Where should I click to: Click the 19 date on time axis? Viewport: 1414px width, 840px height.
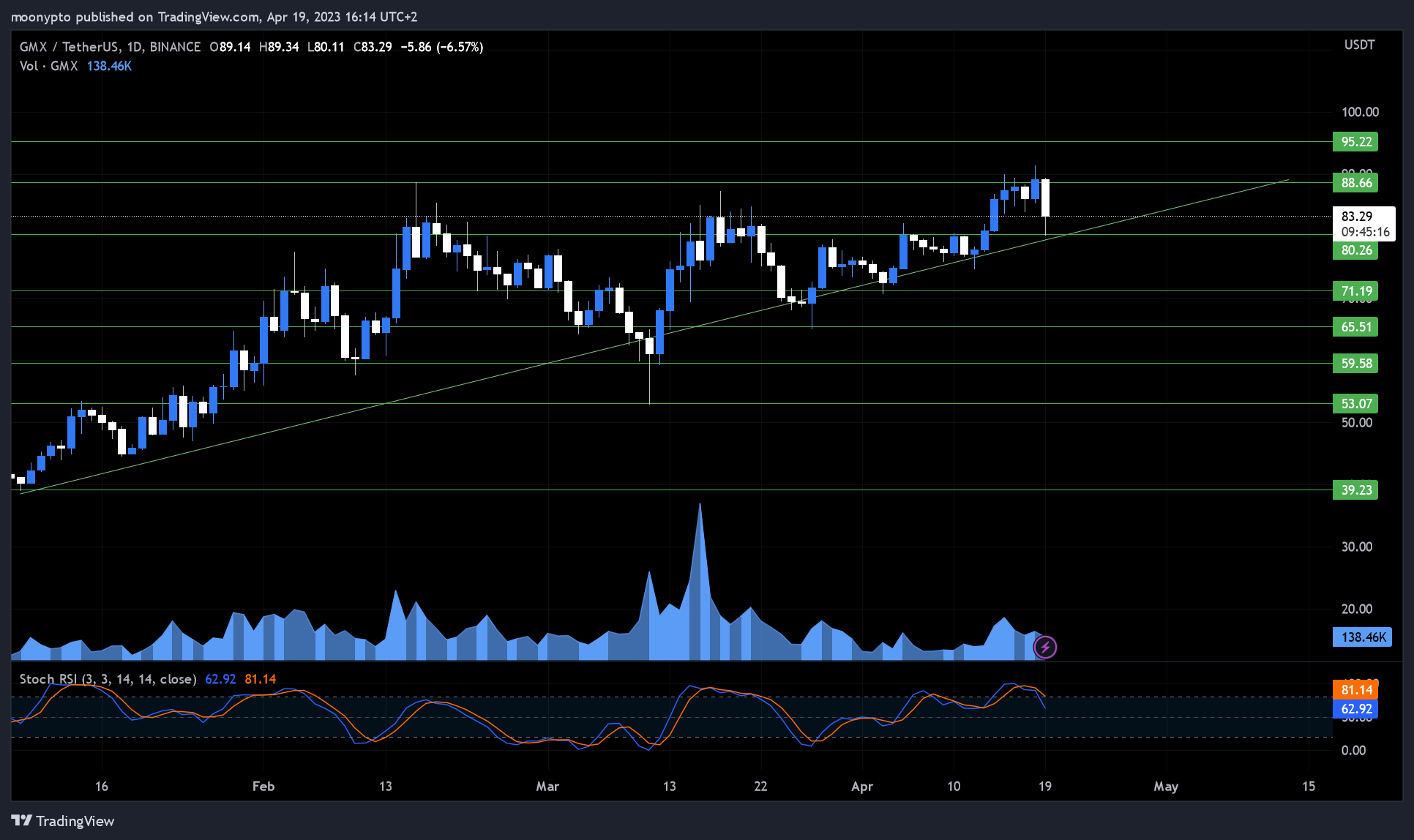pyautogui.click(x=1045, y=786)
